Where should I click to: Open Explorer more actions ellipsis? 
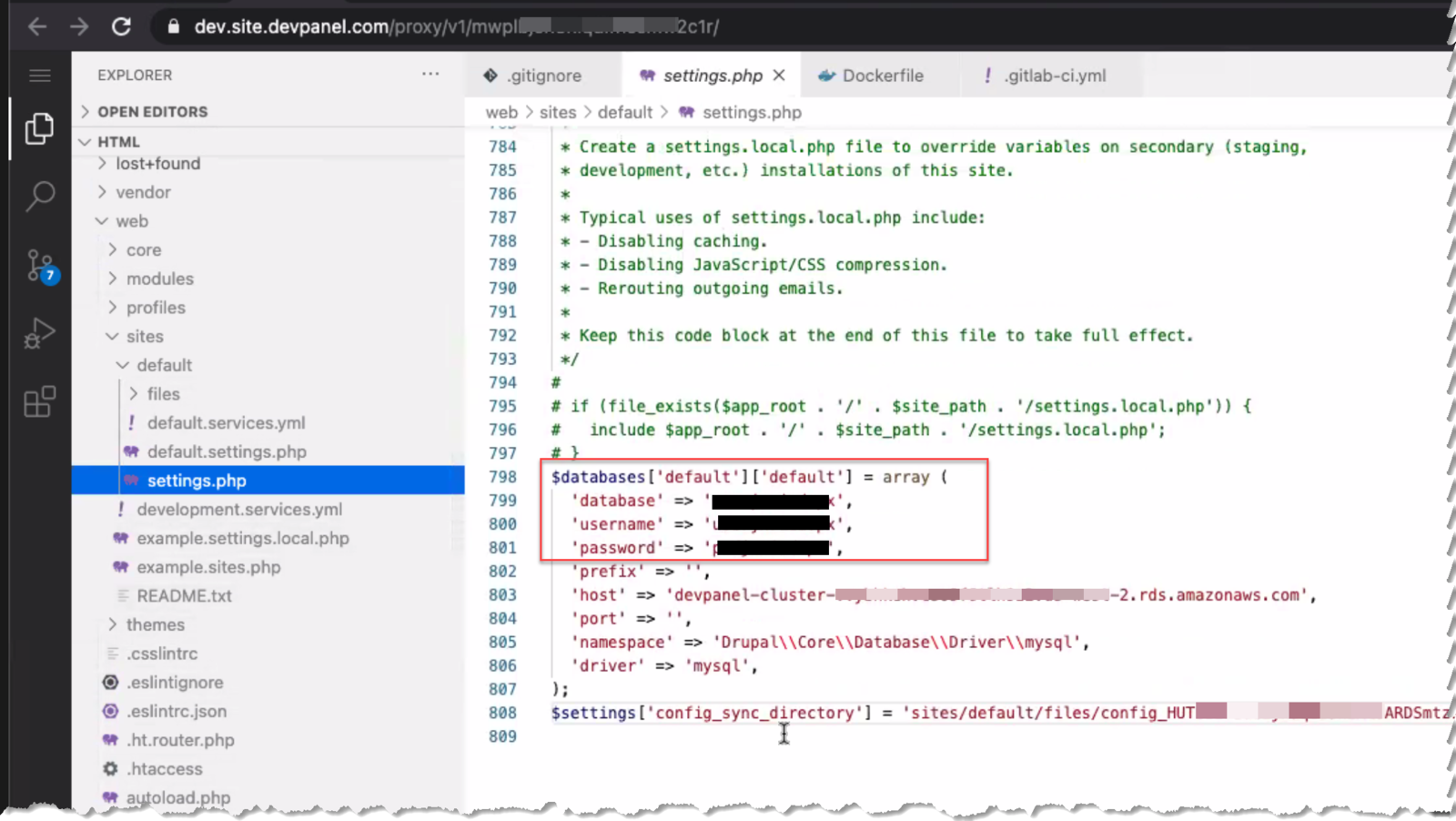click(430, 75)
